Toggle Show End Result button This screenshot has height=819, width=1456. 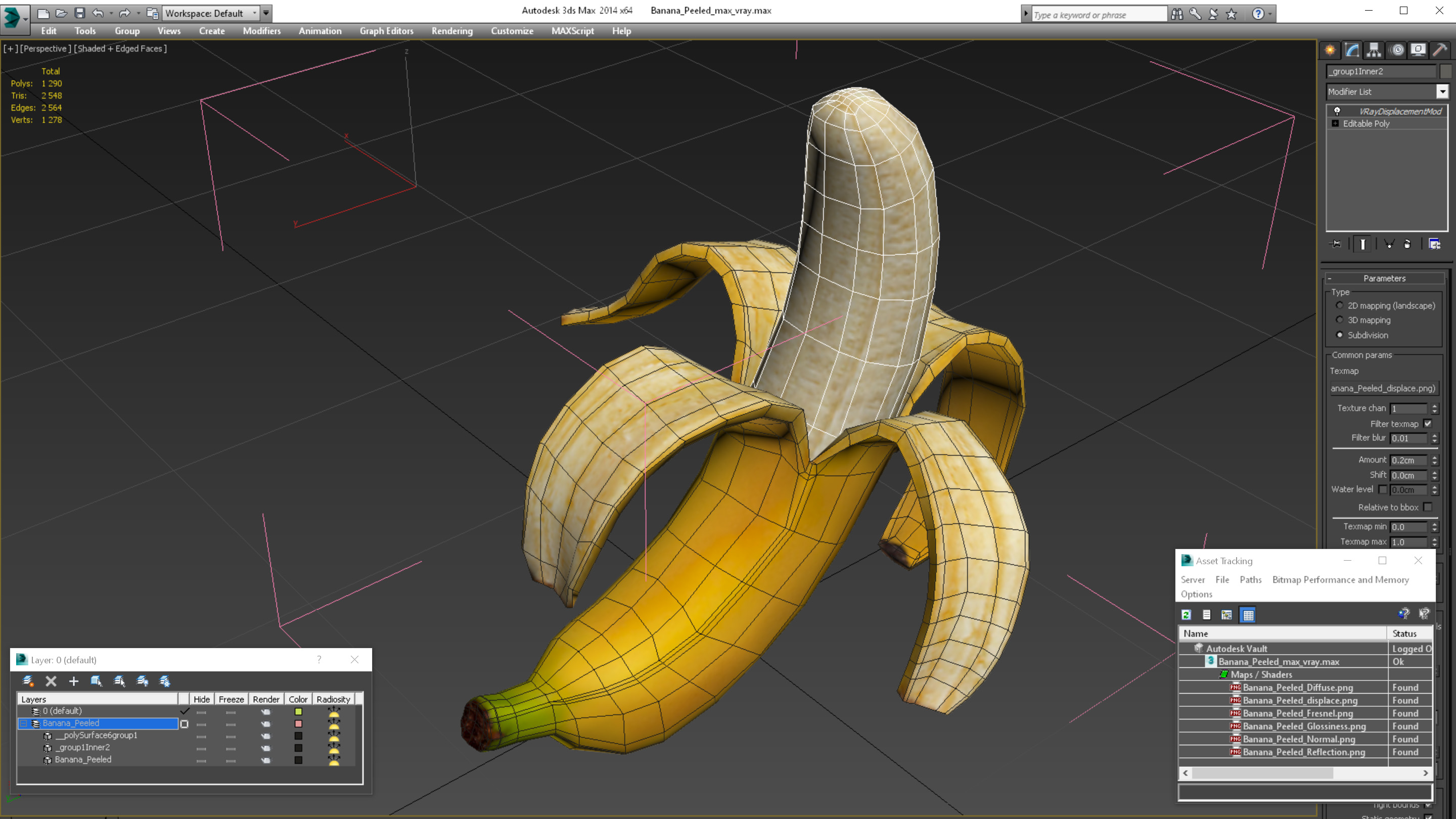1363,244
